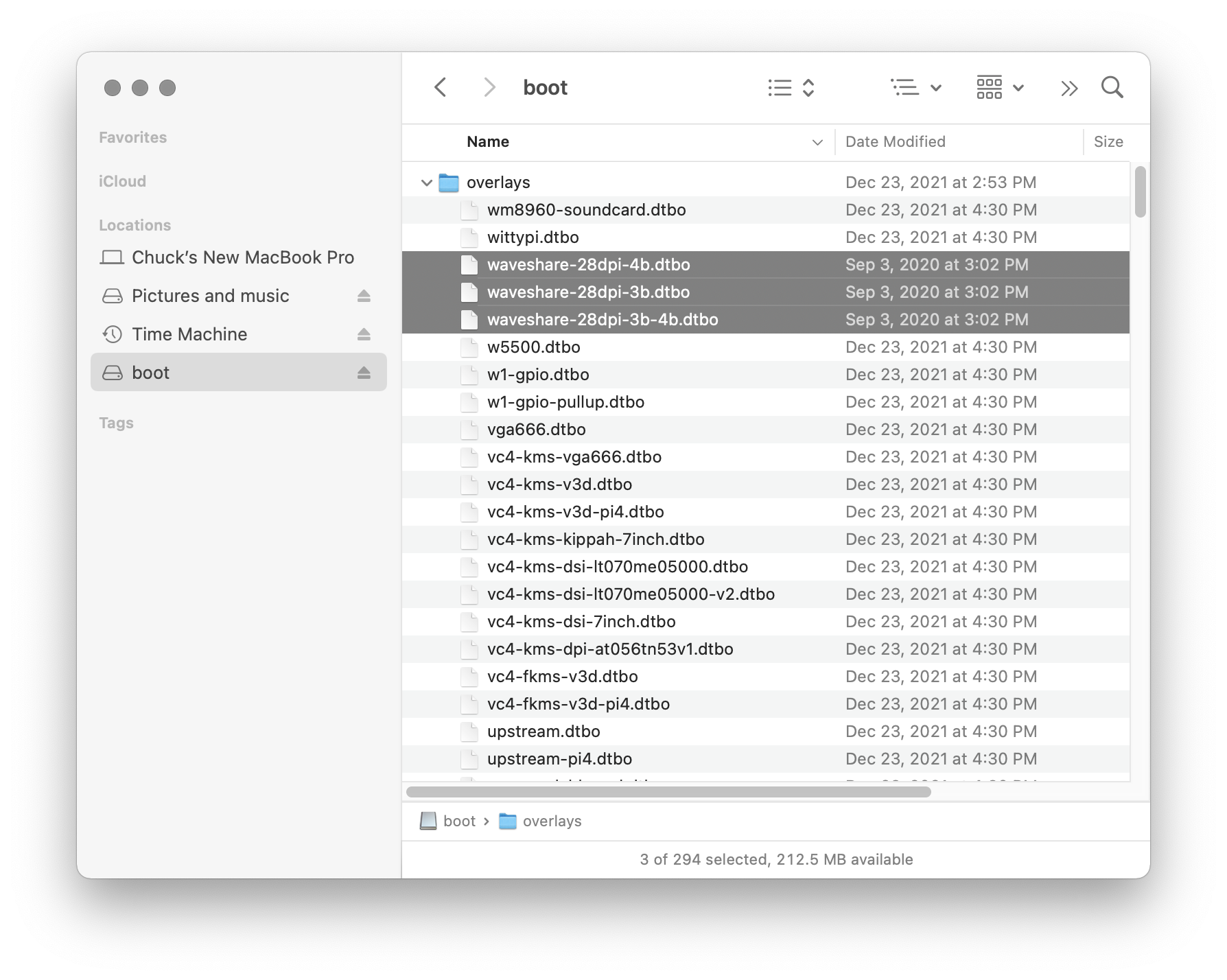1227x980 pixels.
Task: Click the boot disk icon in sidebar
Action: (113, 372)
